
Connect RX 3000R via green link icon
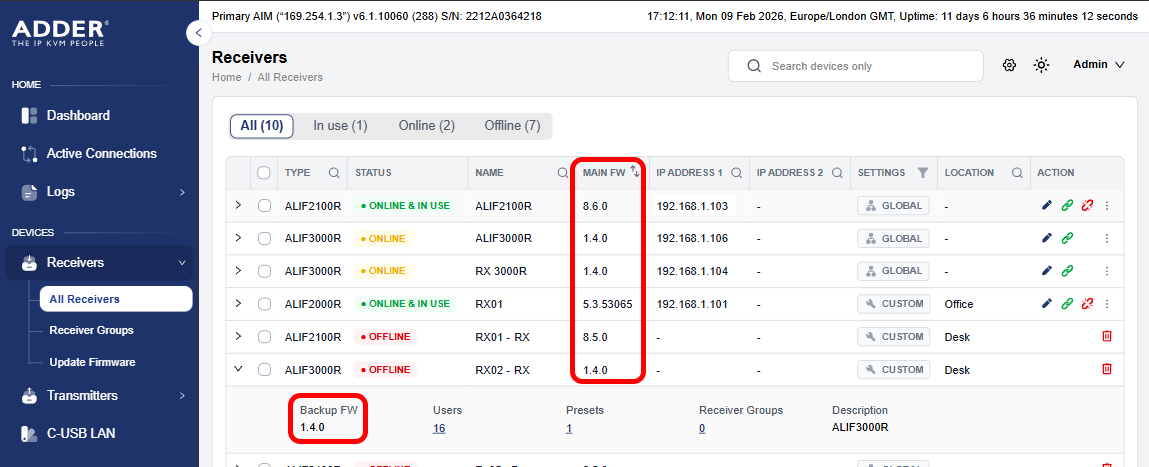[1068, 271]
